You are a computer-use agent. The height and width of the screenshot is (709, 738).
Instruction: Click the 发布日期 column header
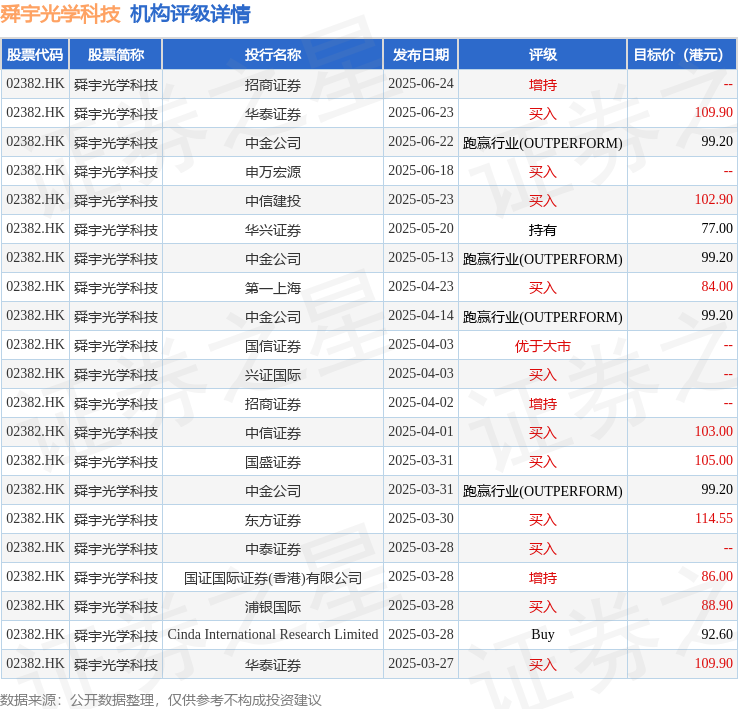pos(421,55)
